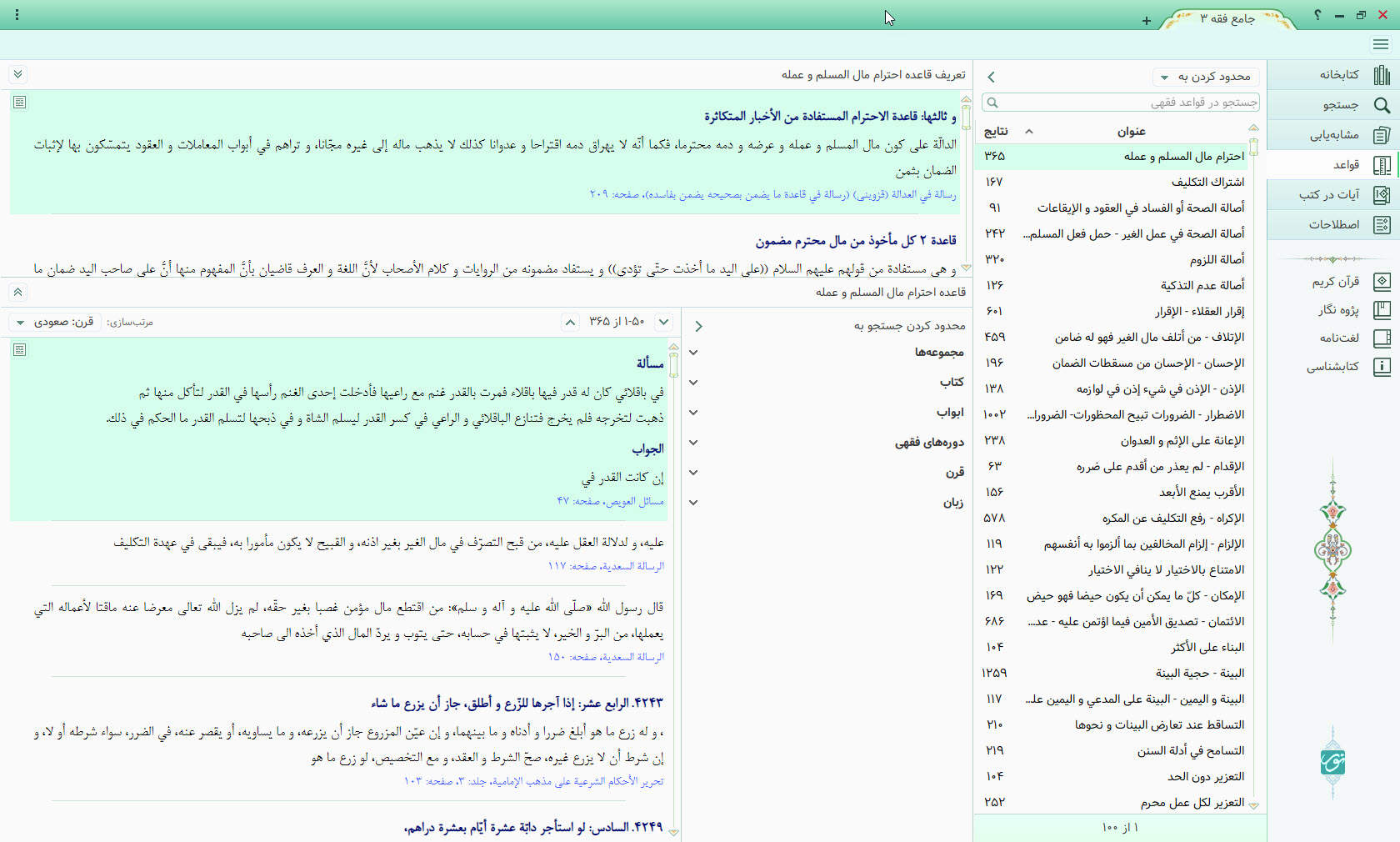Open the اصطلاحات terms icon
Viewport: 1400px width, 842px height.
point(1382,225)
